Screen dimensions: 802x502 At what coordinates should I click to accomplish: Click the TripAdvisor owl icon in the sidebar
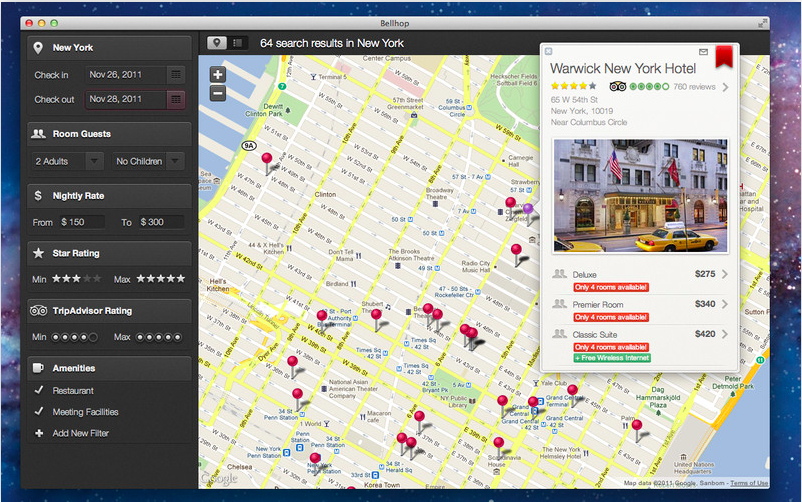[x=38, y=311]
